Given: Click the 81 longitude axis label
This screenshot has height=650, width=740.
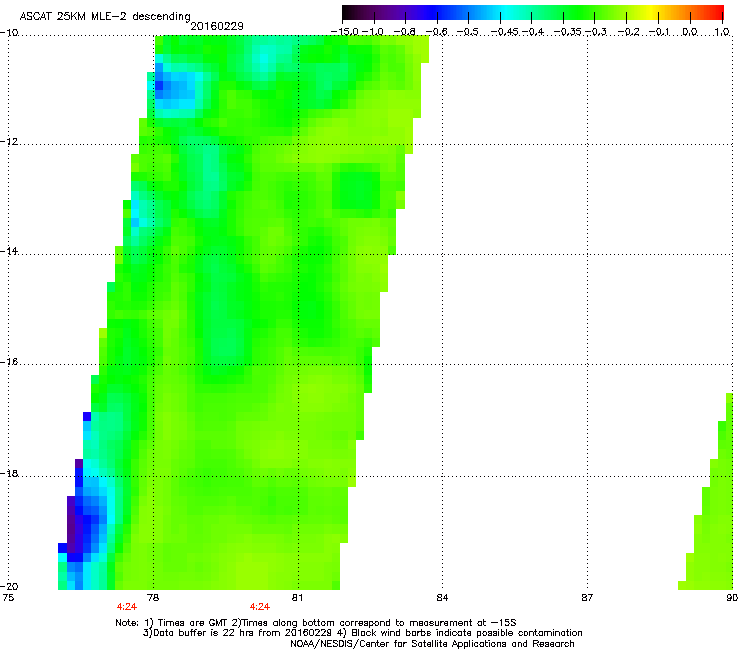Looking at the screenshot, I should tap(297, 598).
